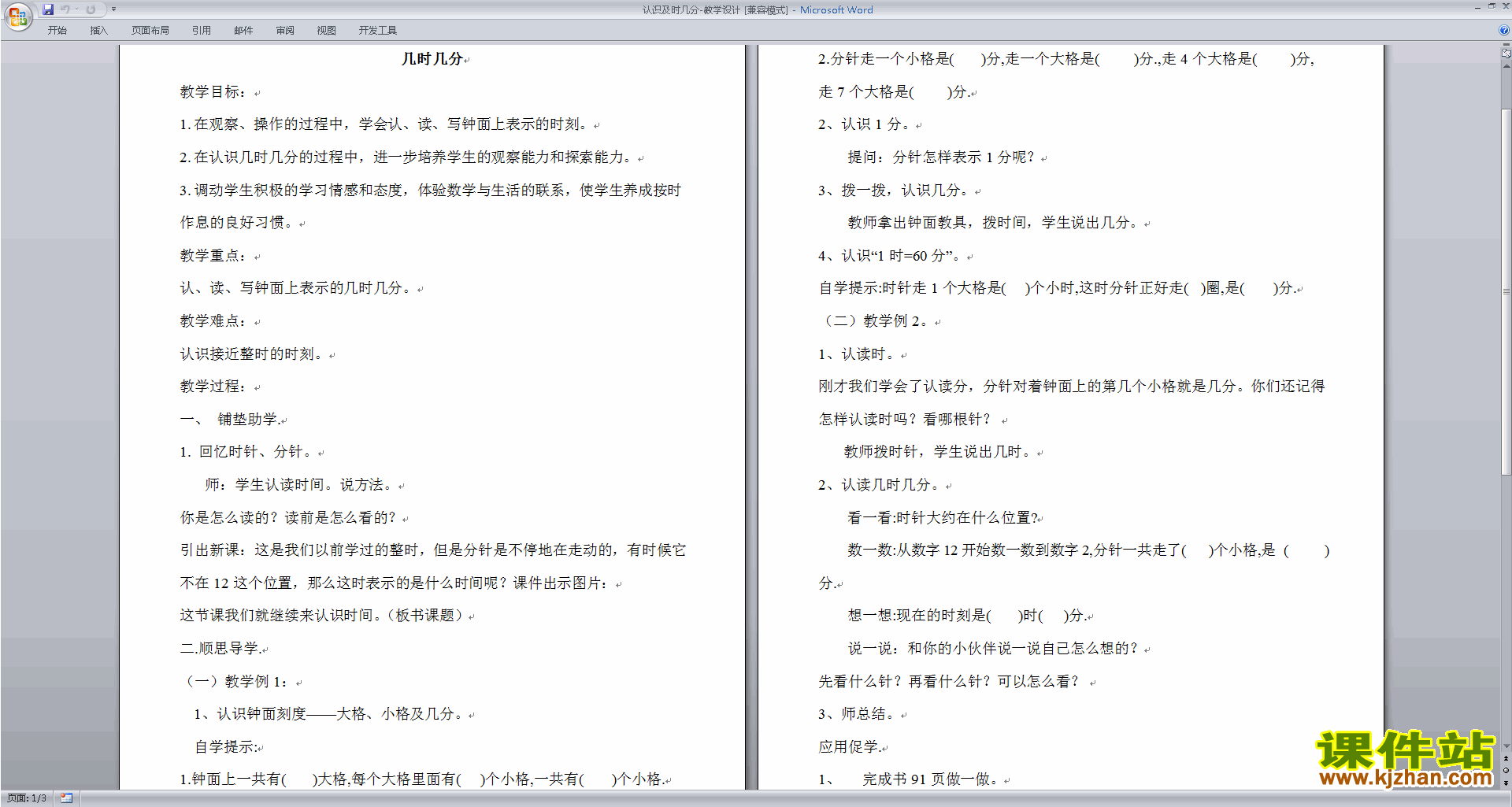Click the Redo icon in quick access toolbar
This screenshot has width=1512, height=807.
pyautogui.click(x=91, y=9)
